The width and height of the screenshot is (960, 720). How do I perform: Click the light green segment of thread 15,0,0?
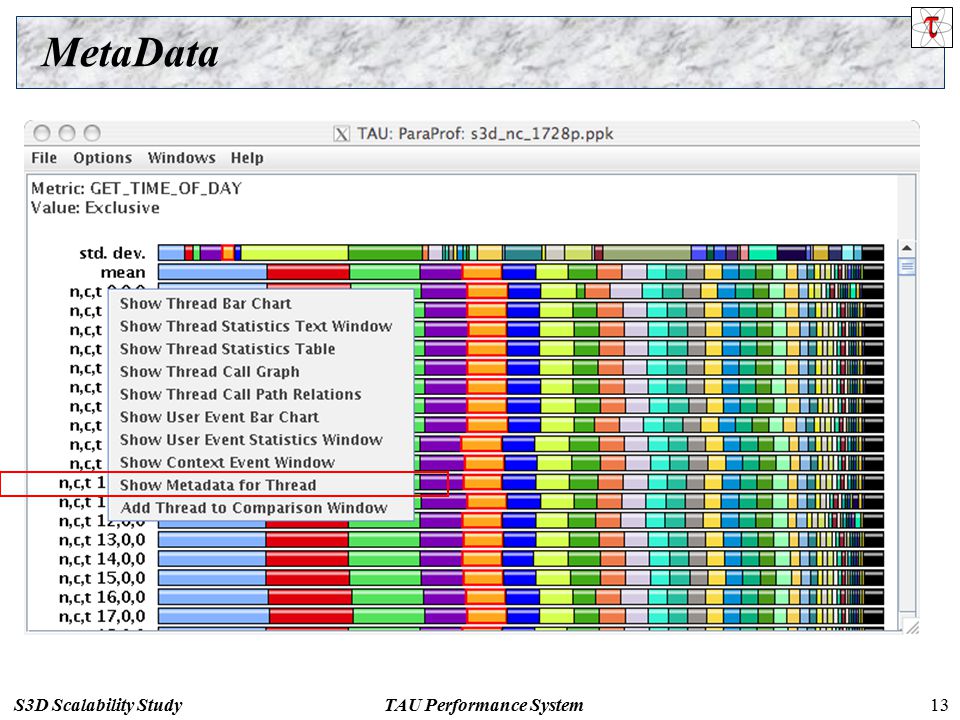point(384,578)
